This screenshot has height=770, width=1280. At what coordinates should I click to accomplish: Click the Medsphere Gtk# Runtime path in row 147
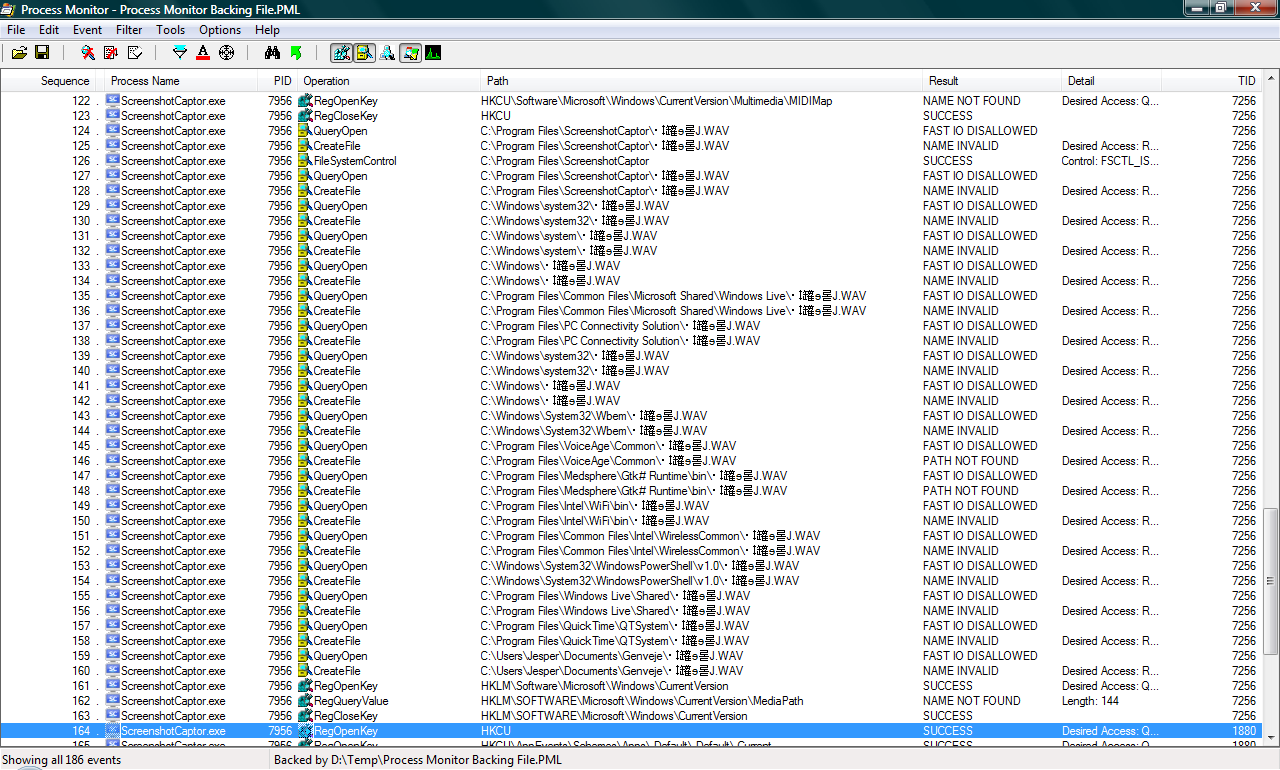tap(634, 476)
